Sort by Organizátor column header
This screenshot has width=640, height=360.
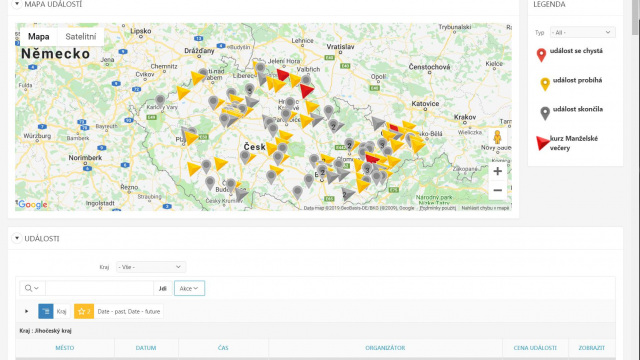(385, 348)
